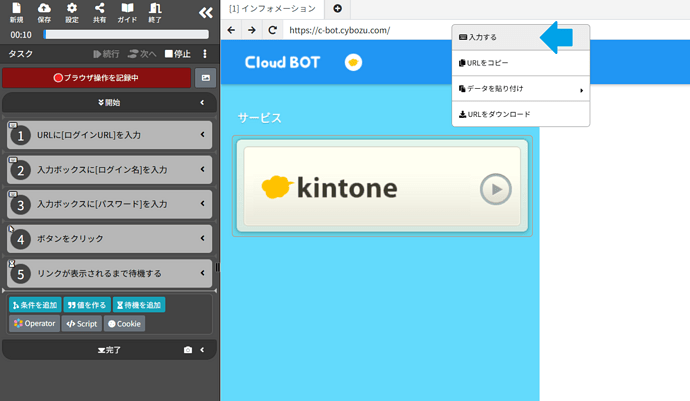
Task: Select step 1 URLに[ログインURL]を入力
Action: tap(109, 135)
